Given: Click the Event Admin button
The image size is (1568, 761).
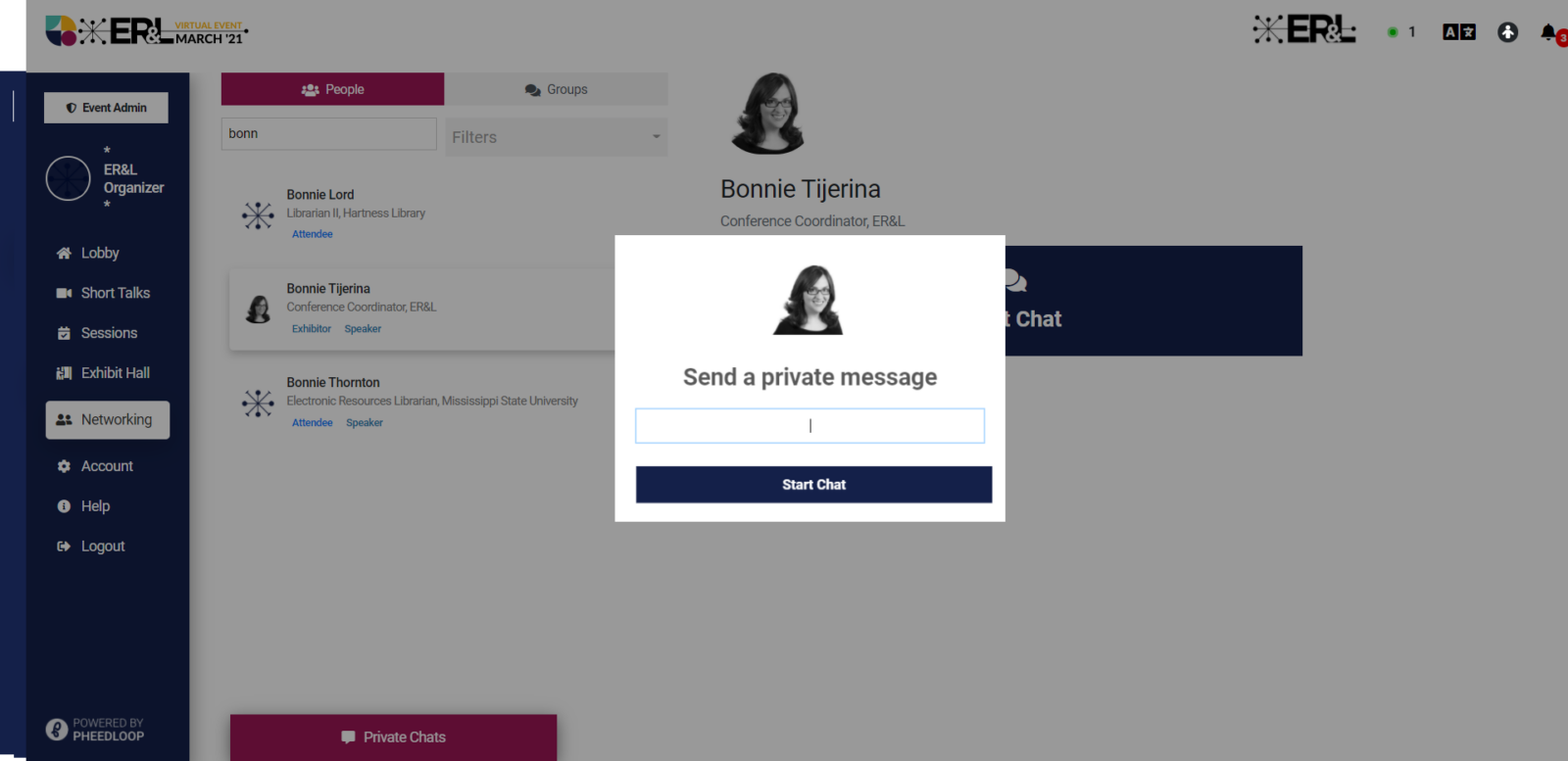Looking at the screenshot, I should tap(106, 108).
